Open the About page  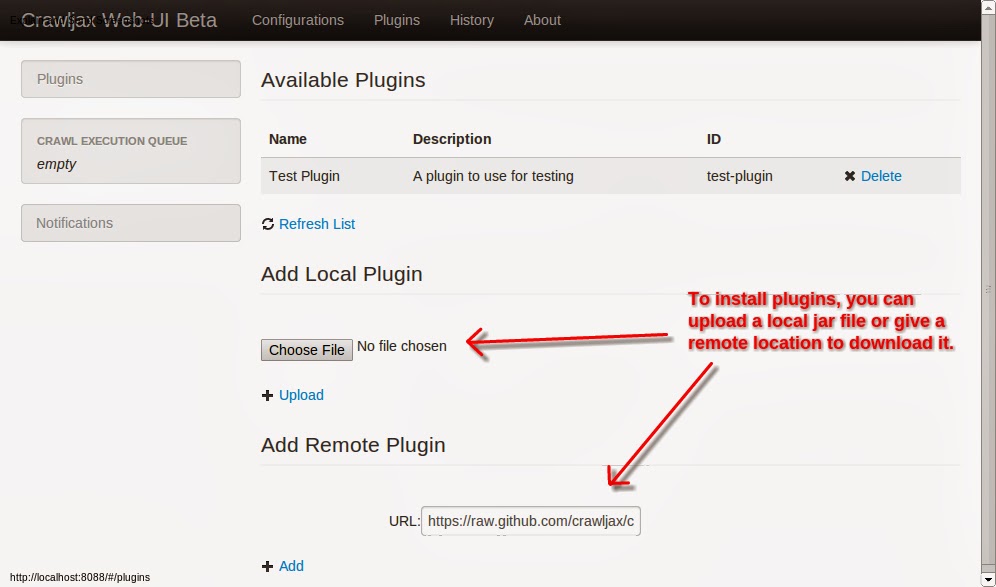(542, 20)
